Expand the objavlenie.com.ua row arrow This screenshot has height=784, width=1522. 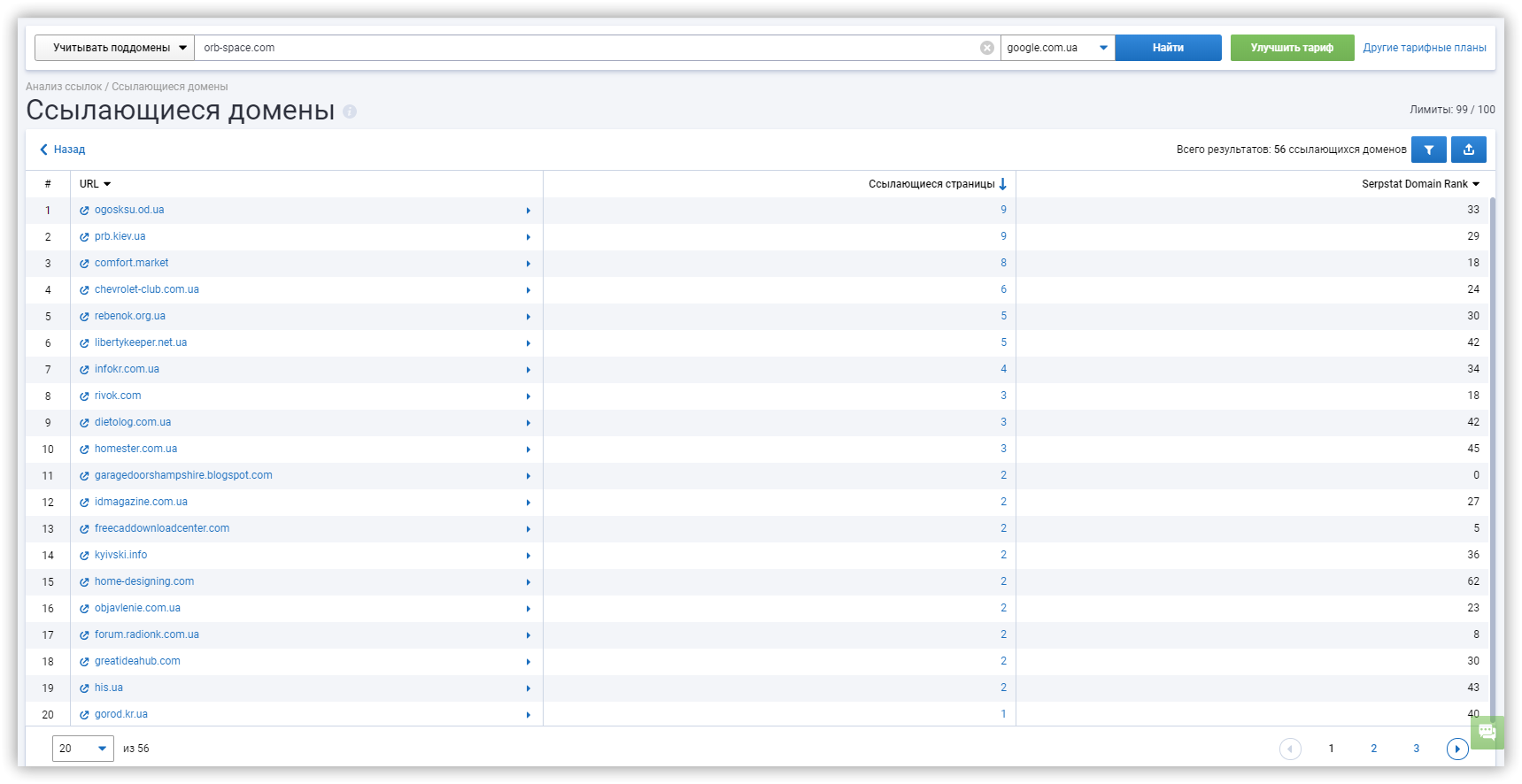[528, 609]
